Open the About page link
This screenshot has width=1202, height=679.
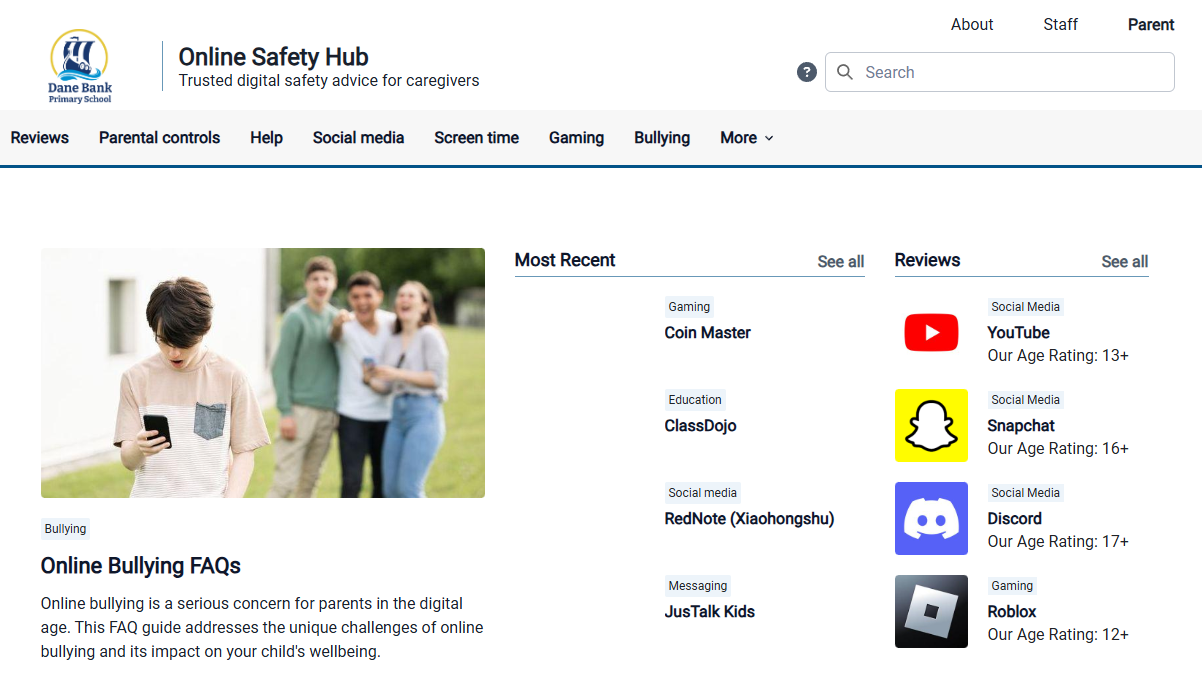coord(972,25)
